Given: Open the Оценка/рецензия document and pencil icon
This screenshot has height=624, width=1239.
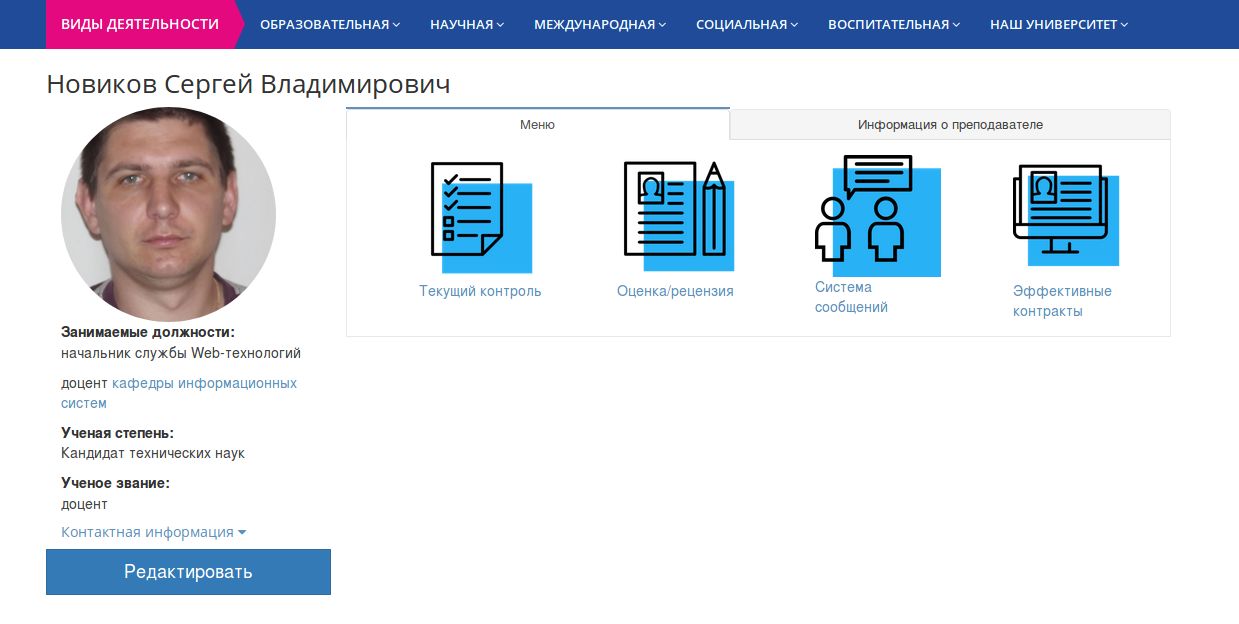Looking at the screenshot, I should coord(676,214).
